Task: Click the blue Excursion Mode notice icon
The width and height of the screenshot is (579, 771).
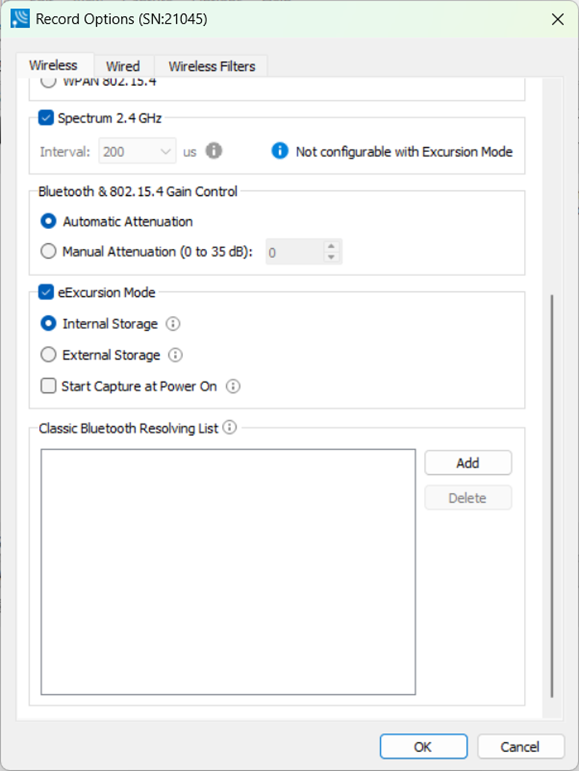Action: pos(280,150)
